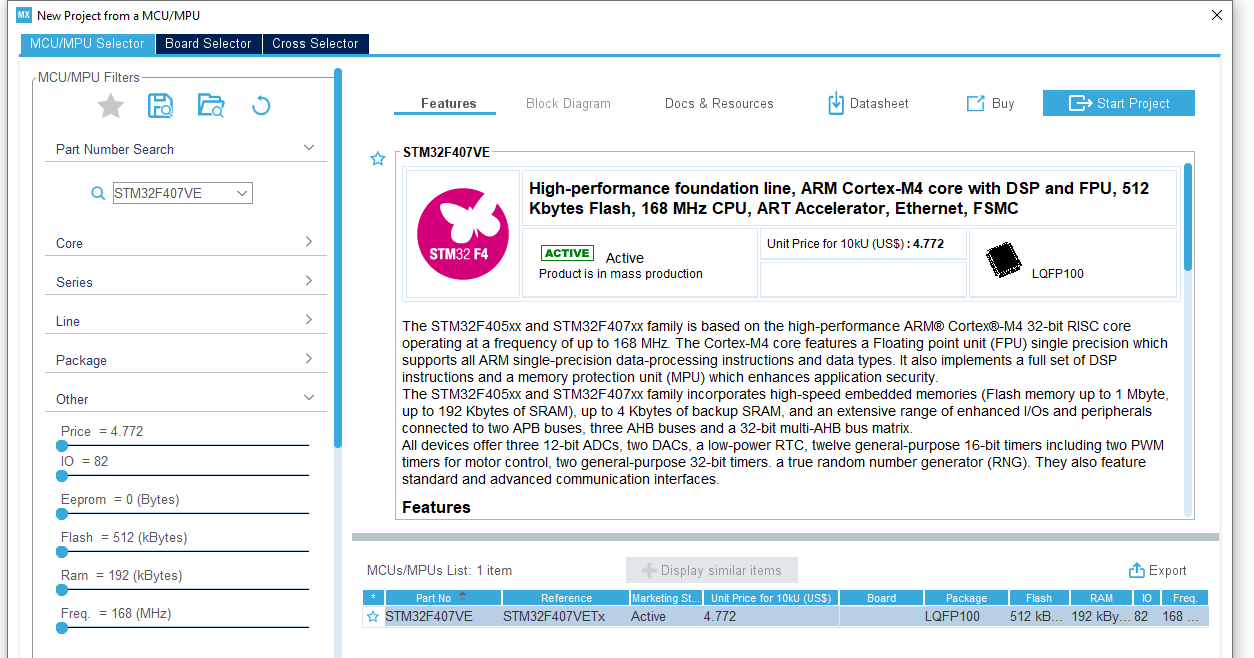Screen dimensions: 1254x658
Task: Click the green ACTIVE status badge
Action: point(567,253)
